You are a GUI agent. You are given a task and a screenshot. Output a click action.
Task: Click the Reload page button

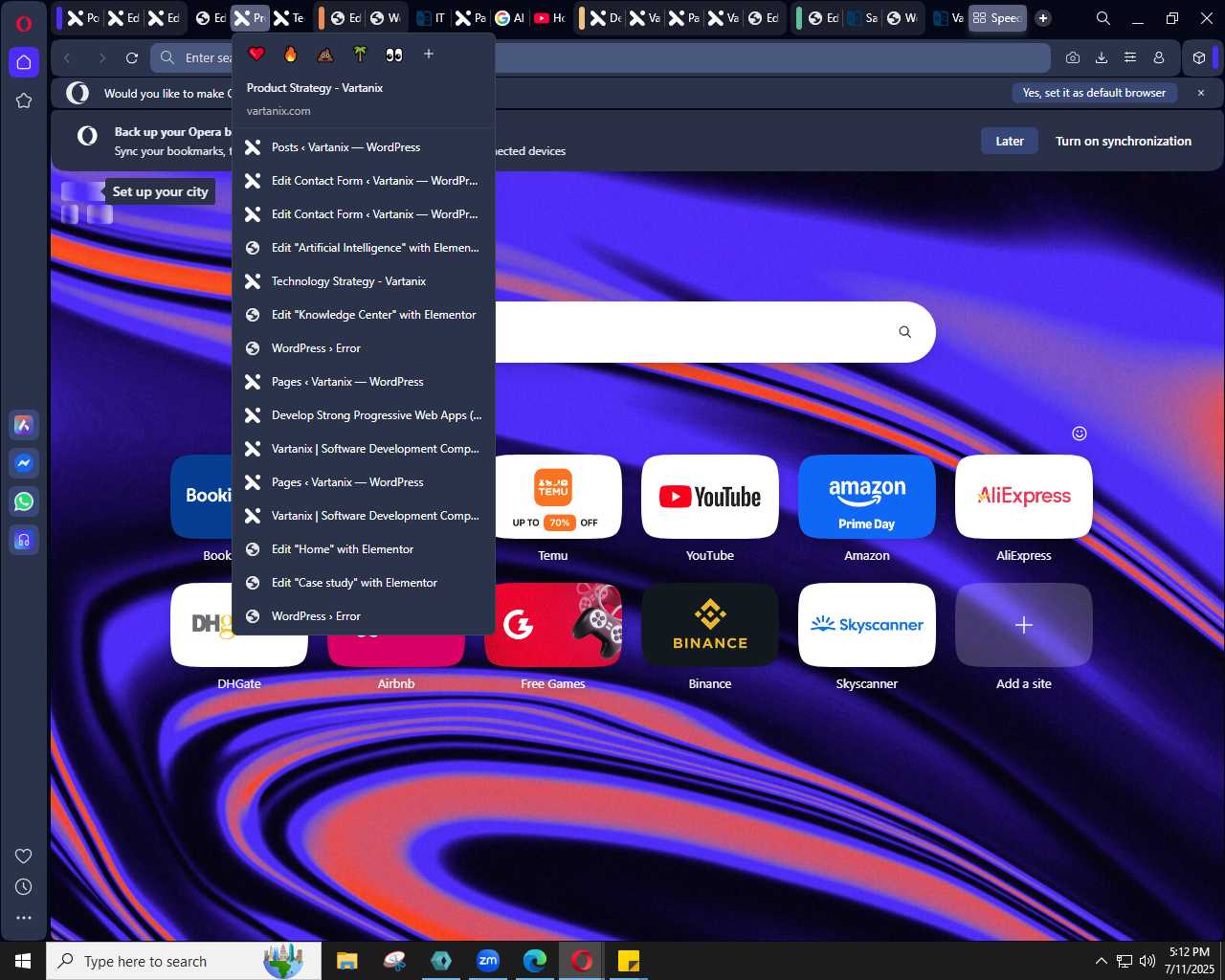132,57
